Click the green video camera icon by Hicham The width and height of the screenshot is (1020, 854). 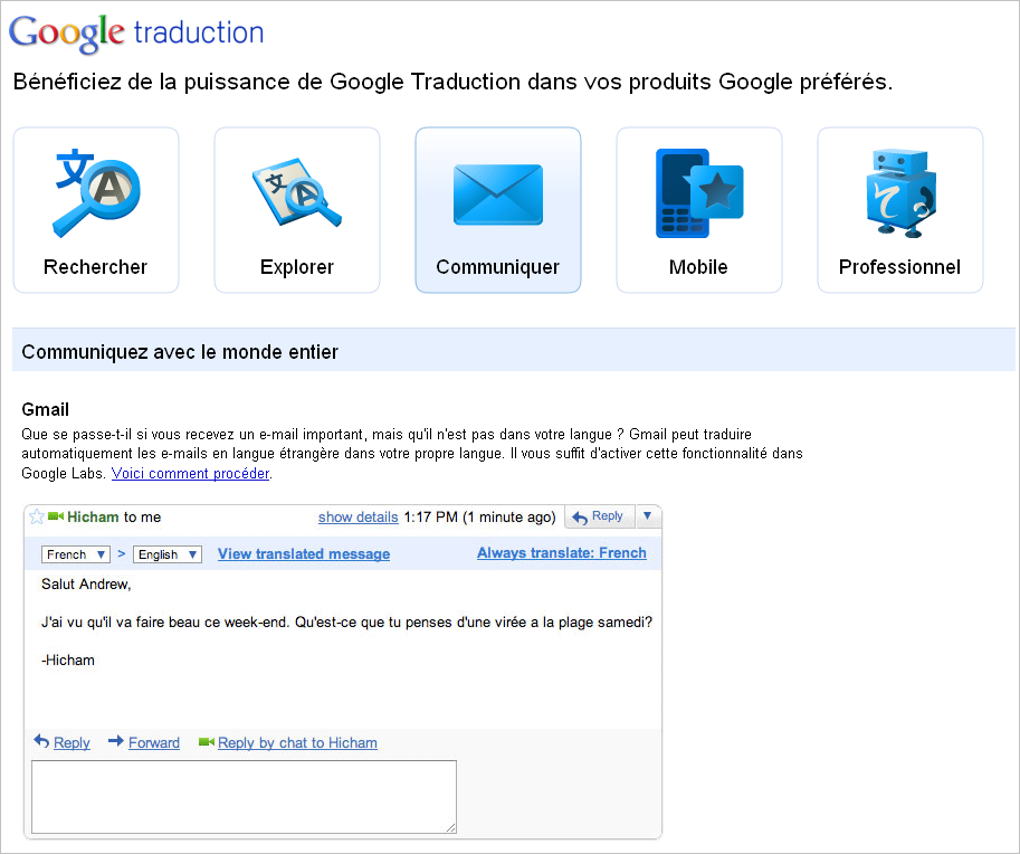pos(56,516)
